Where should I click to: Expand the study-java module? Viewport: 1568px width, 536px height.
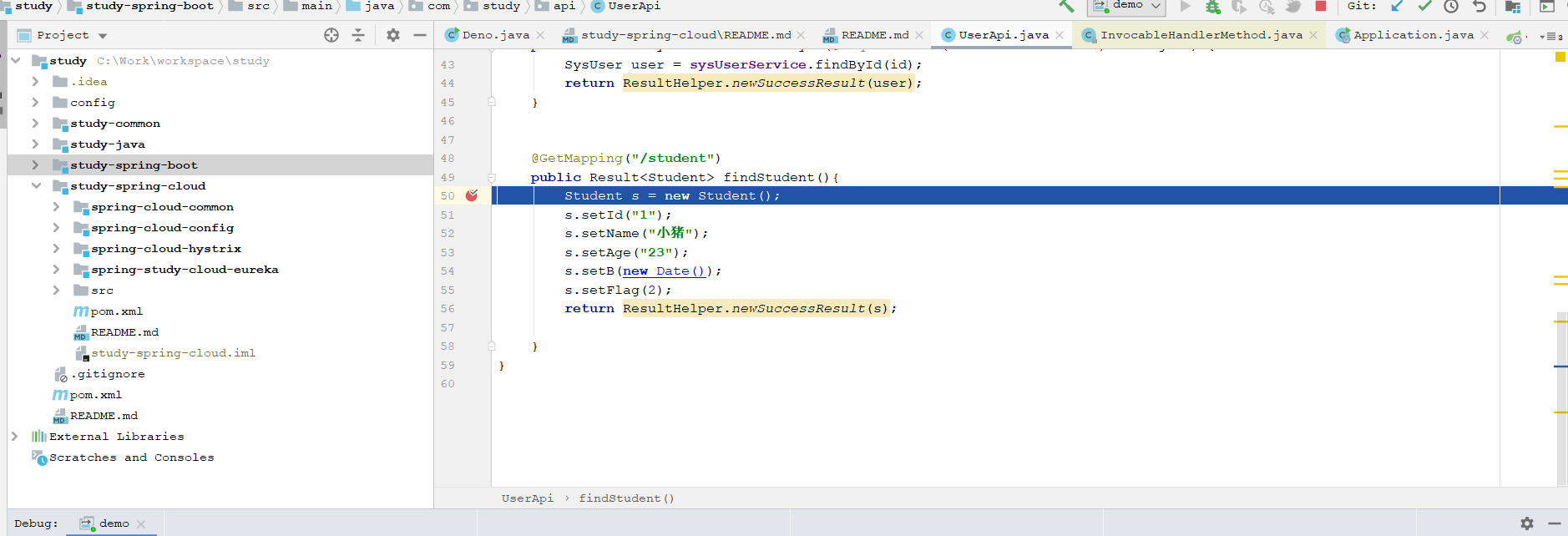35,144
